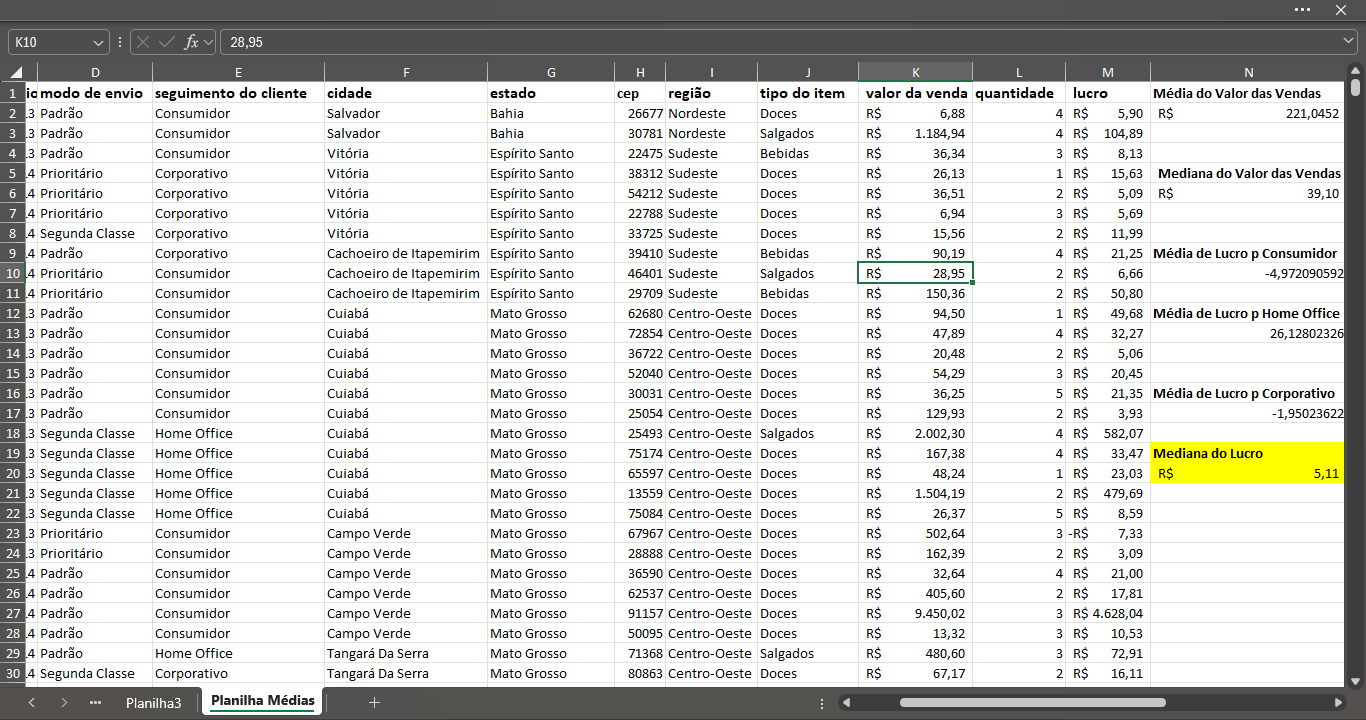Screen dimensions: 1366x720
Task: Click the Cancel X formula bar icon
Action: point(143,42)
